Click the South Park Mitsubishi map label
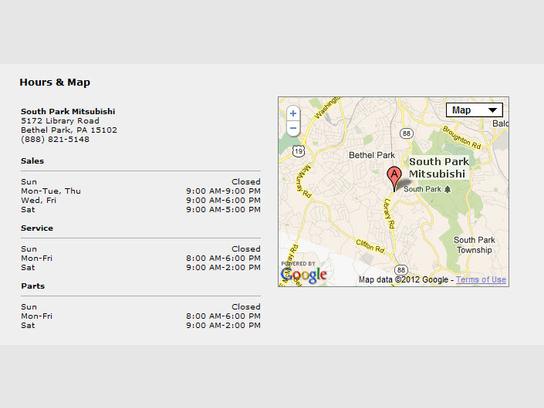544x408 pixels. 439,168
